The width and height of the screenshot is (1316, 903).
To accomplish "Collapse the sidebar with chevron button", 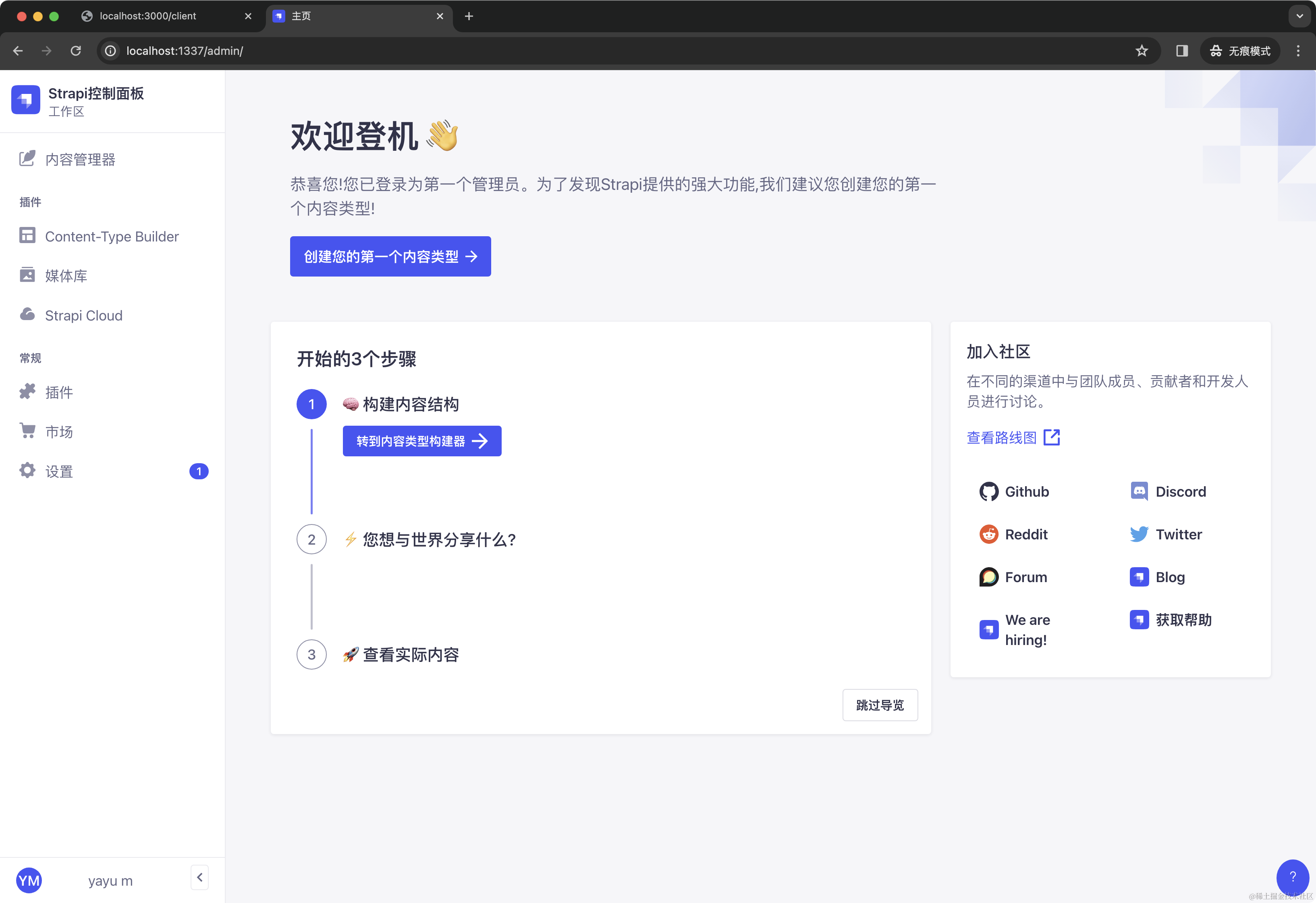I will (199, 878).
